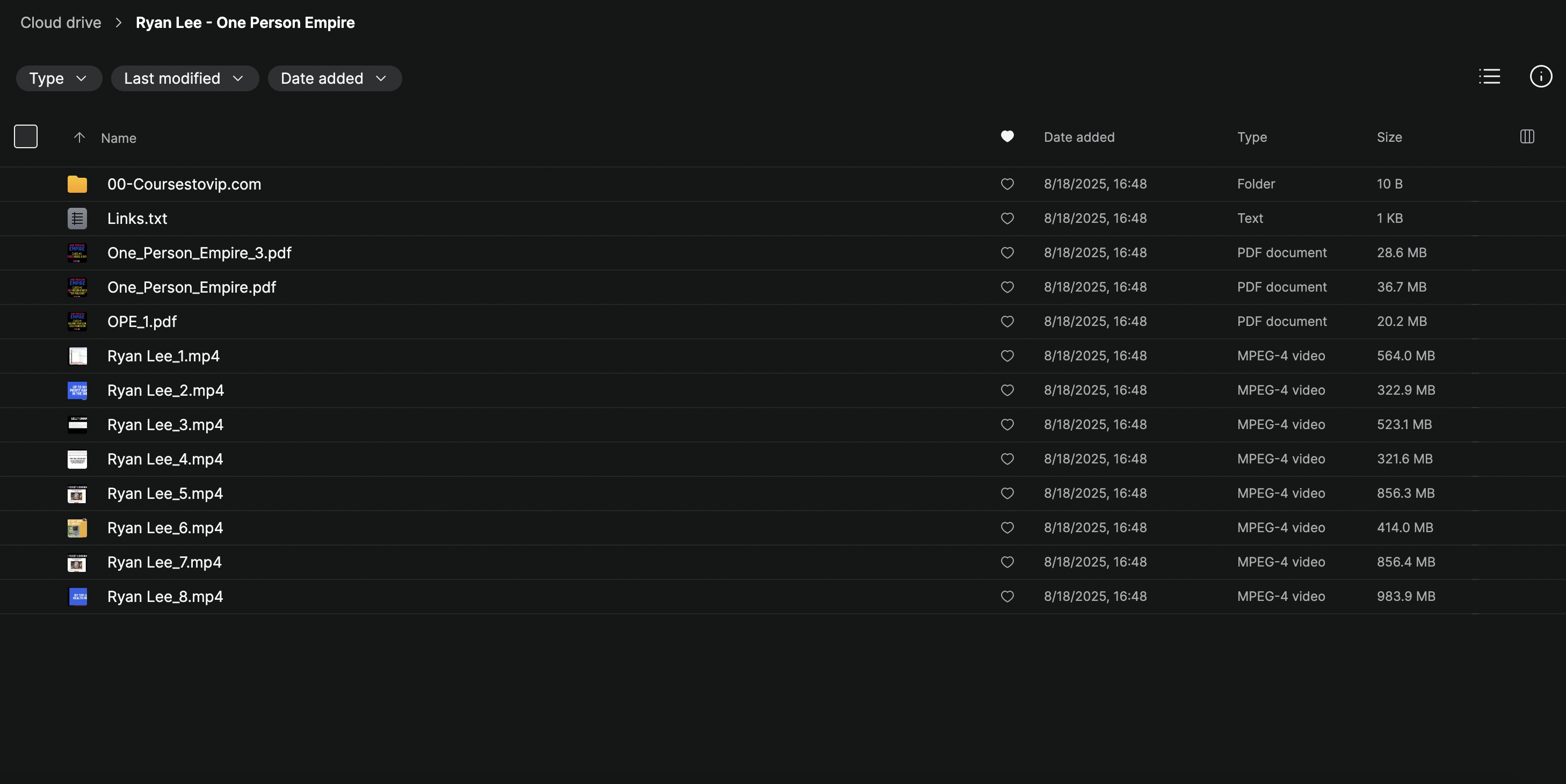1566x784 pixels.
Task: Favorite the Links.txt file
Action: (1007, 219)
